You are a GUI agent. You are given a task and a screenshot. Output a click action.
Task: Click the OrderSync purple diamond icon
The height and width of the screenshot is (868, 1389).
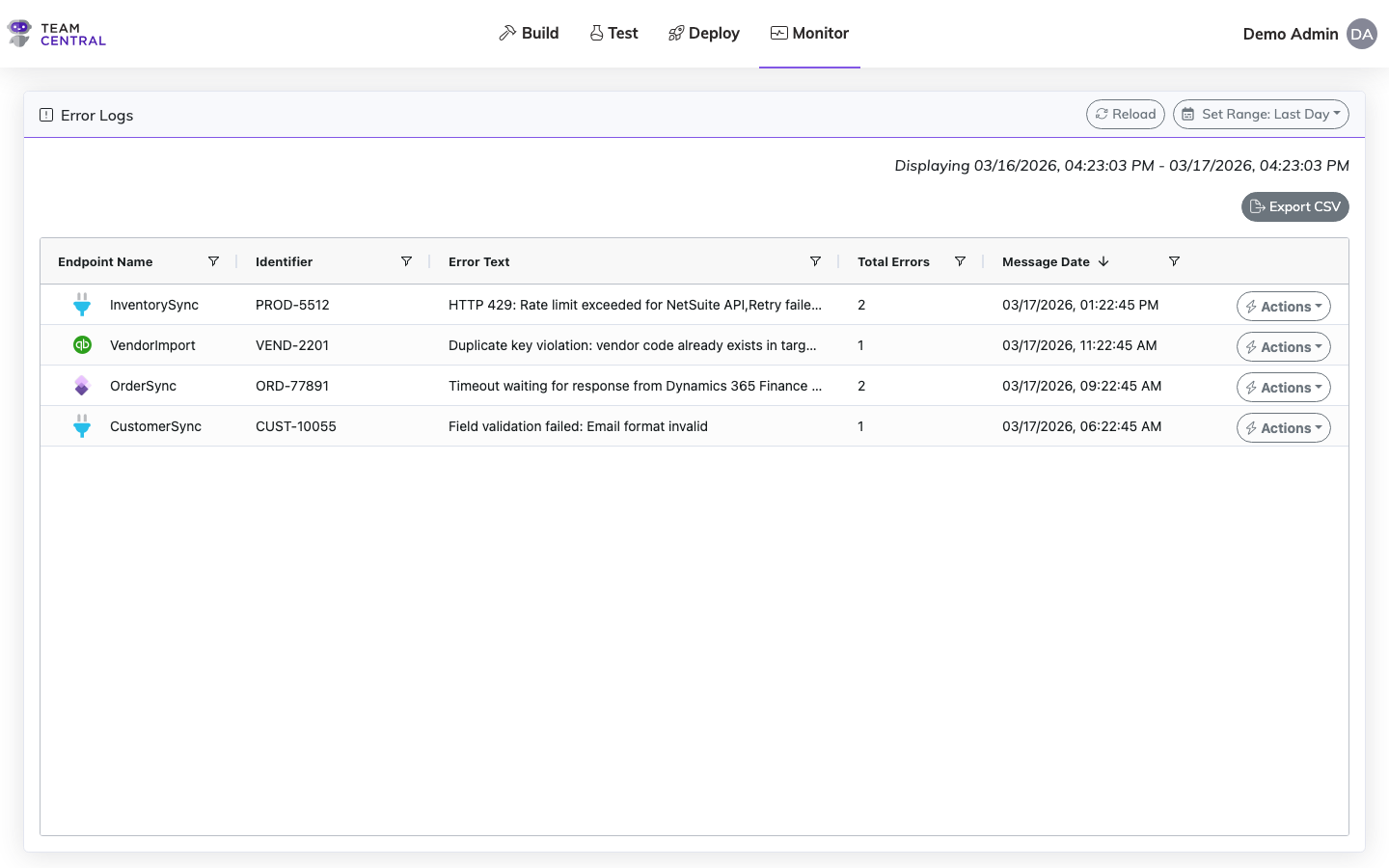click(82, 386)
